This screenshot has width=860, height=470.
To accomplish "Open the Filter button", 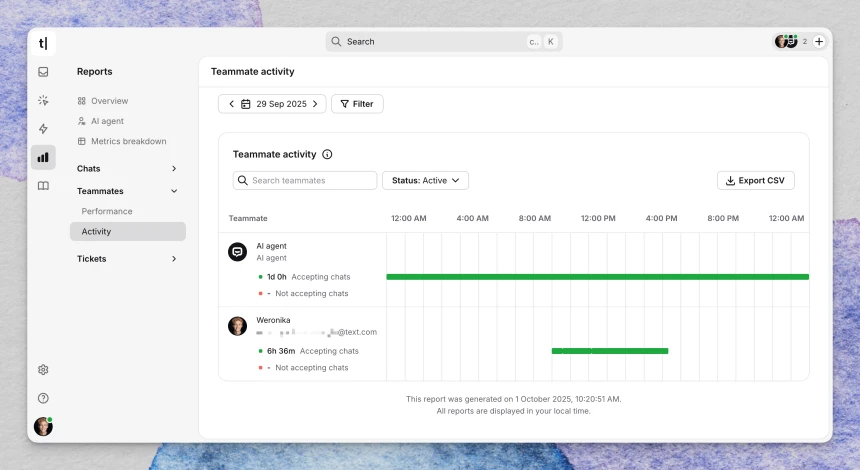I will coord(357,104).
